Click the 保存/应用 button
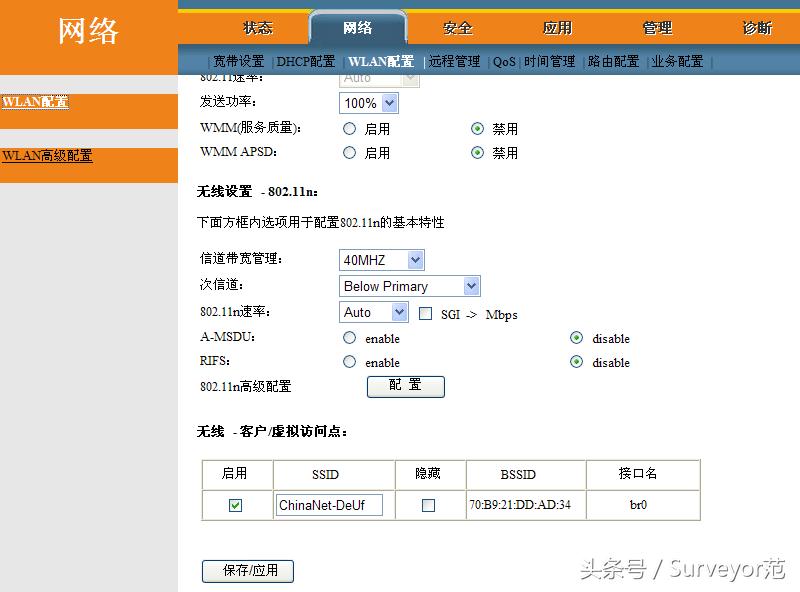The image size is (800, 592). coord(247,571)
